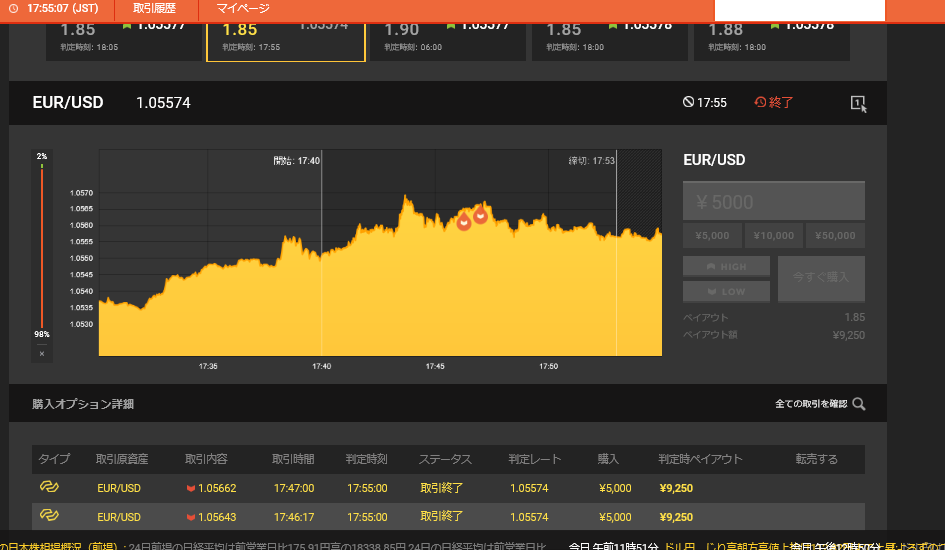
Task: Click the chain icon in the 17:47:00 trade row
Action: coord(49,487)
